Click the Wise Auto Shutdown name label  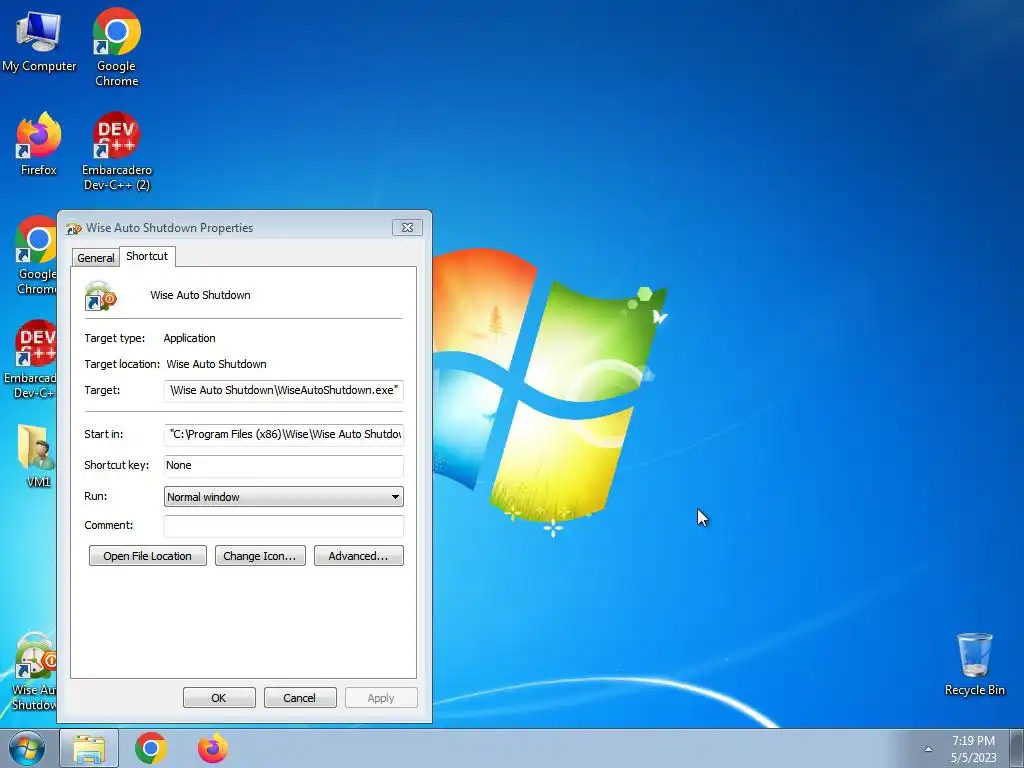[200, 295]
